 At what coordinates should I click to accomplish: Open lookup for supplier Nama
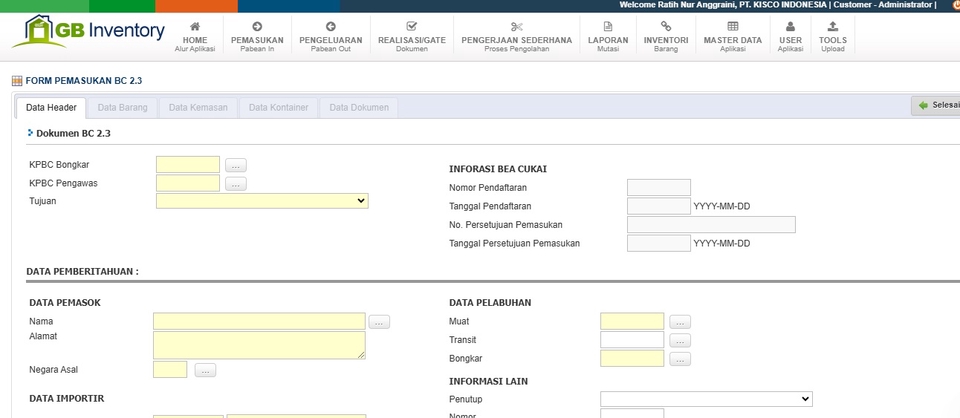(x=379, y=322)
